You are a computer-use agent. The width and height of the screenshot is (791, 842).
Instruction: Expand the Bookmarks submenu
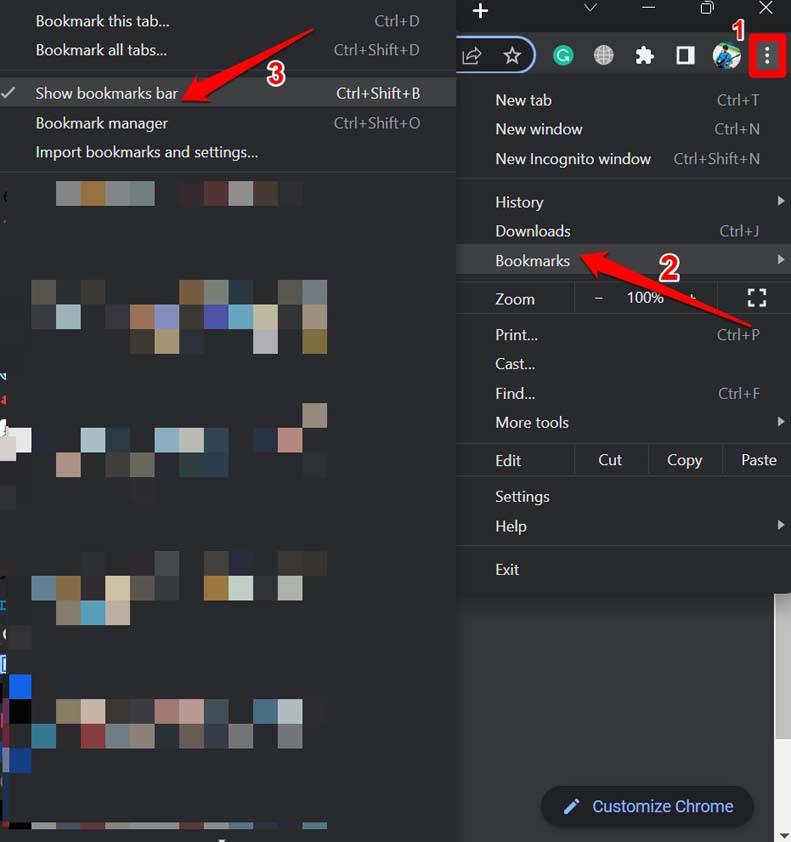(x=533, y=261)
